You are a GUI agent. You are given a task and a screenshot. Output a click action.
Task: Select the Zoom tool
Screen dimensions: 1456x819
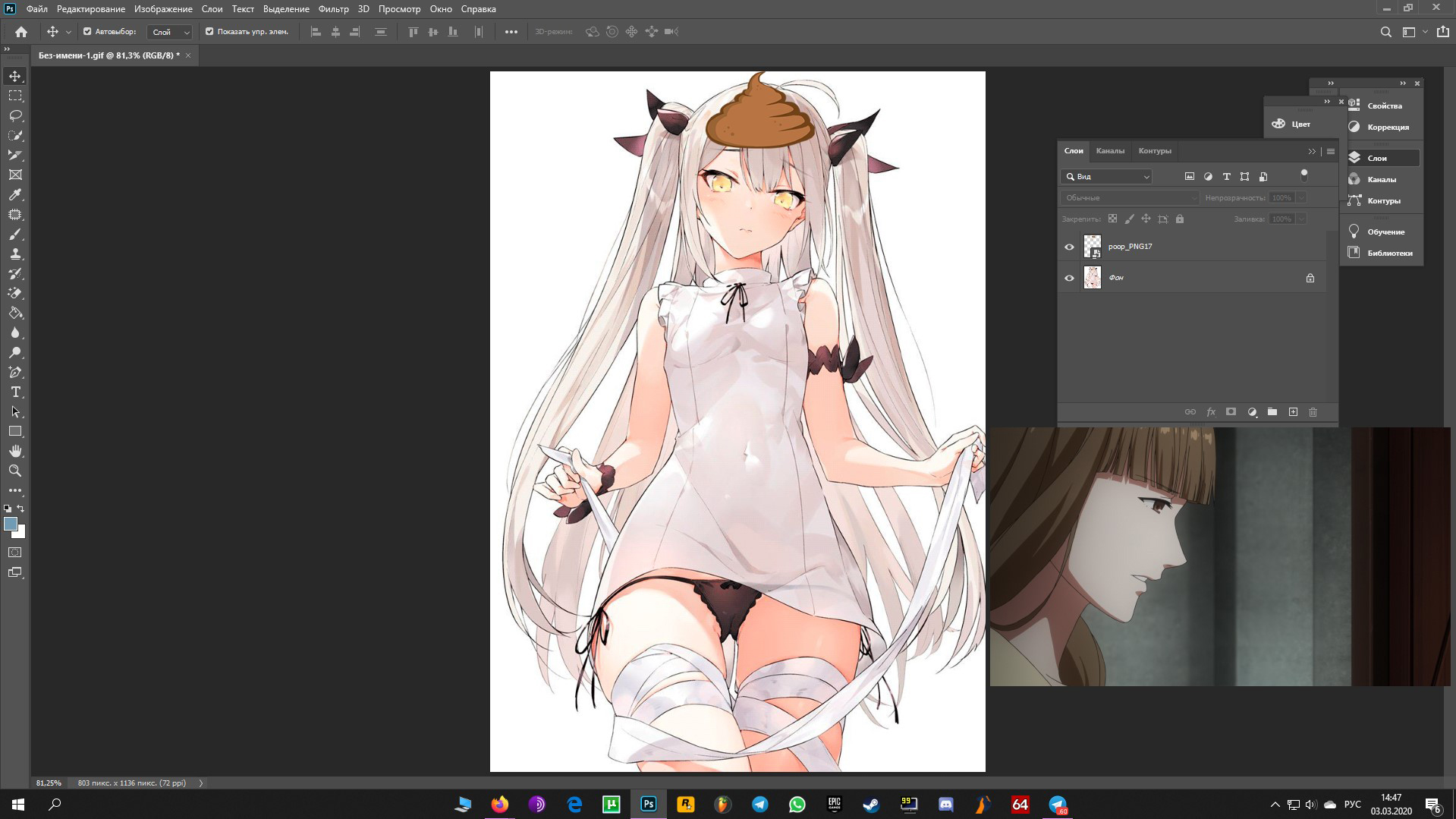pos(15,471)
